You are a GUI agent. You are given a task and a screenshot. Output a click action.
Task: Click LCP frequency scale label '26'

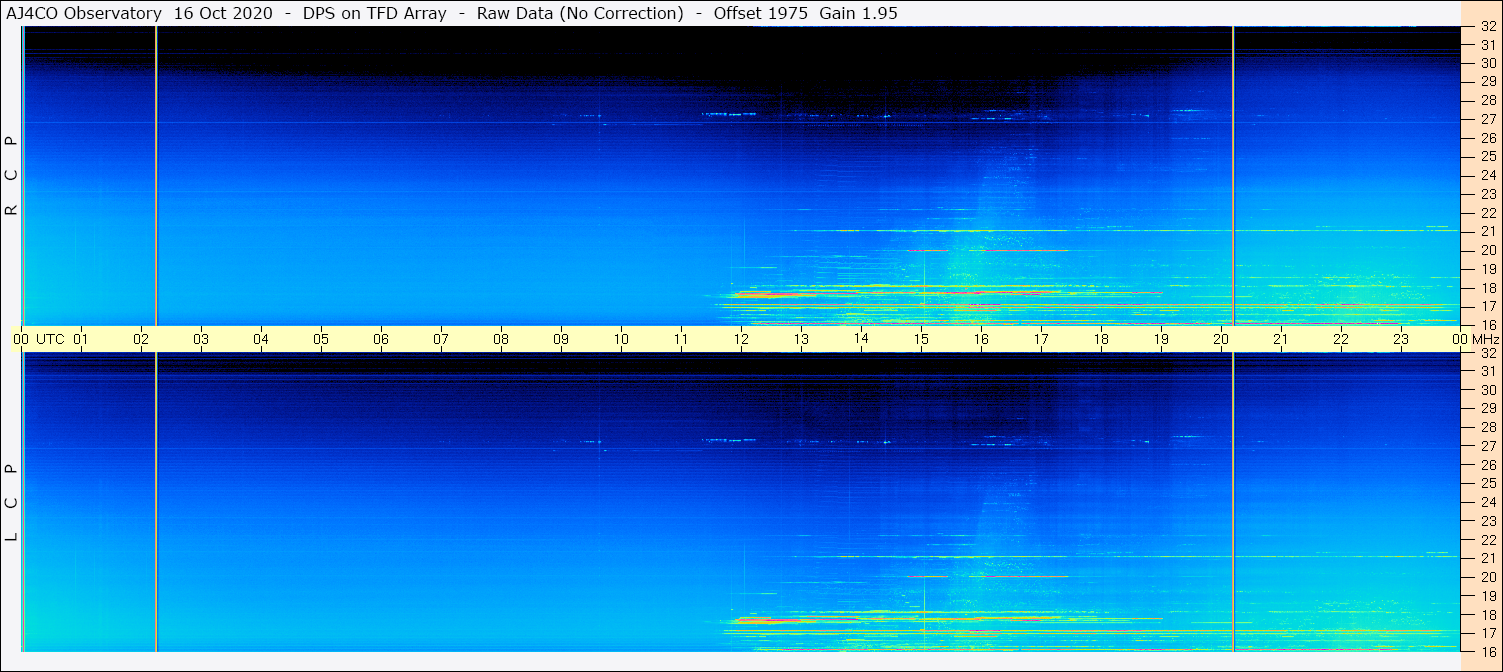click(x=1488, y=465)
